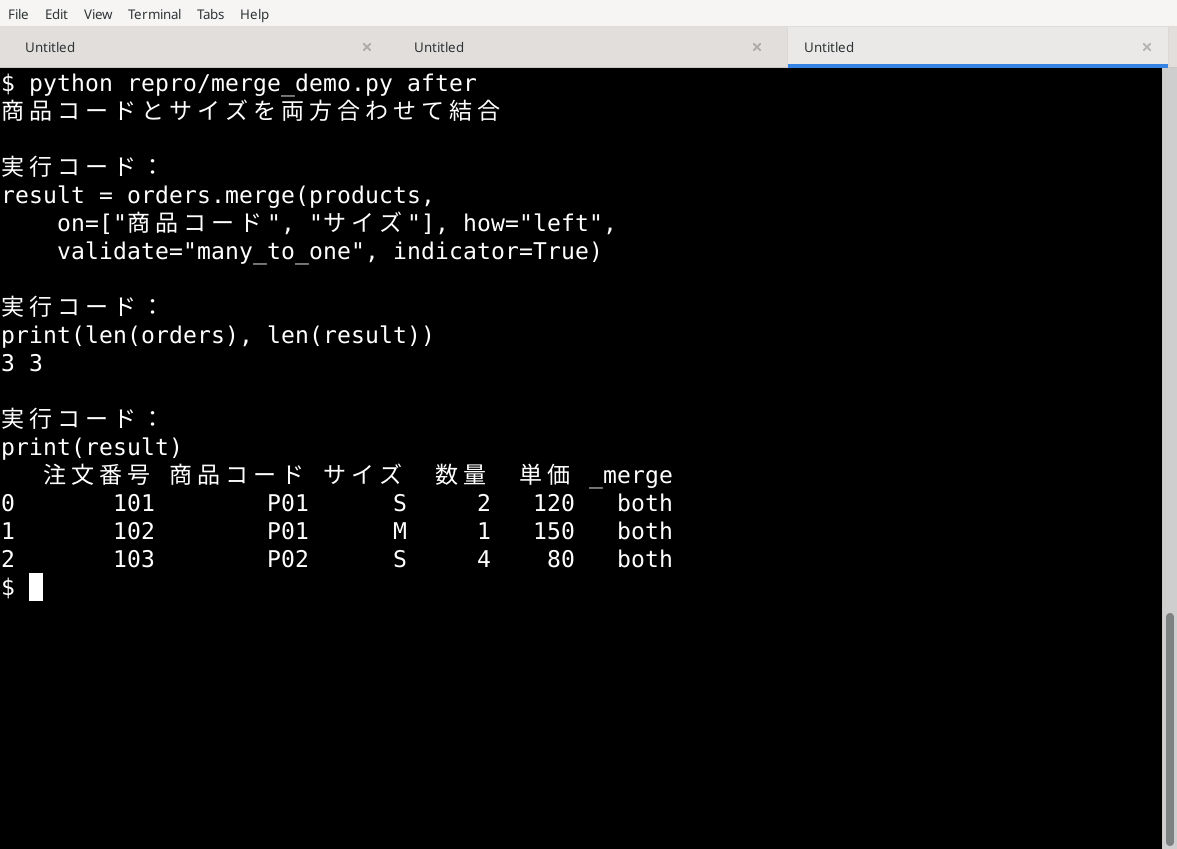This screenshot has height=849, width=1177.
Task: Close the first Untitled tab
Action: point(367,47)
